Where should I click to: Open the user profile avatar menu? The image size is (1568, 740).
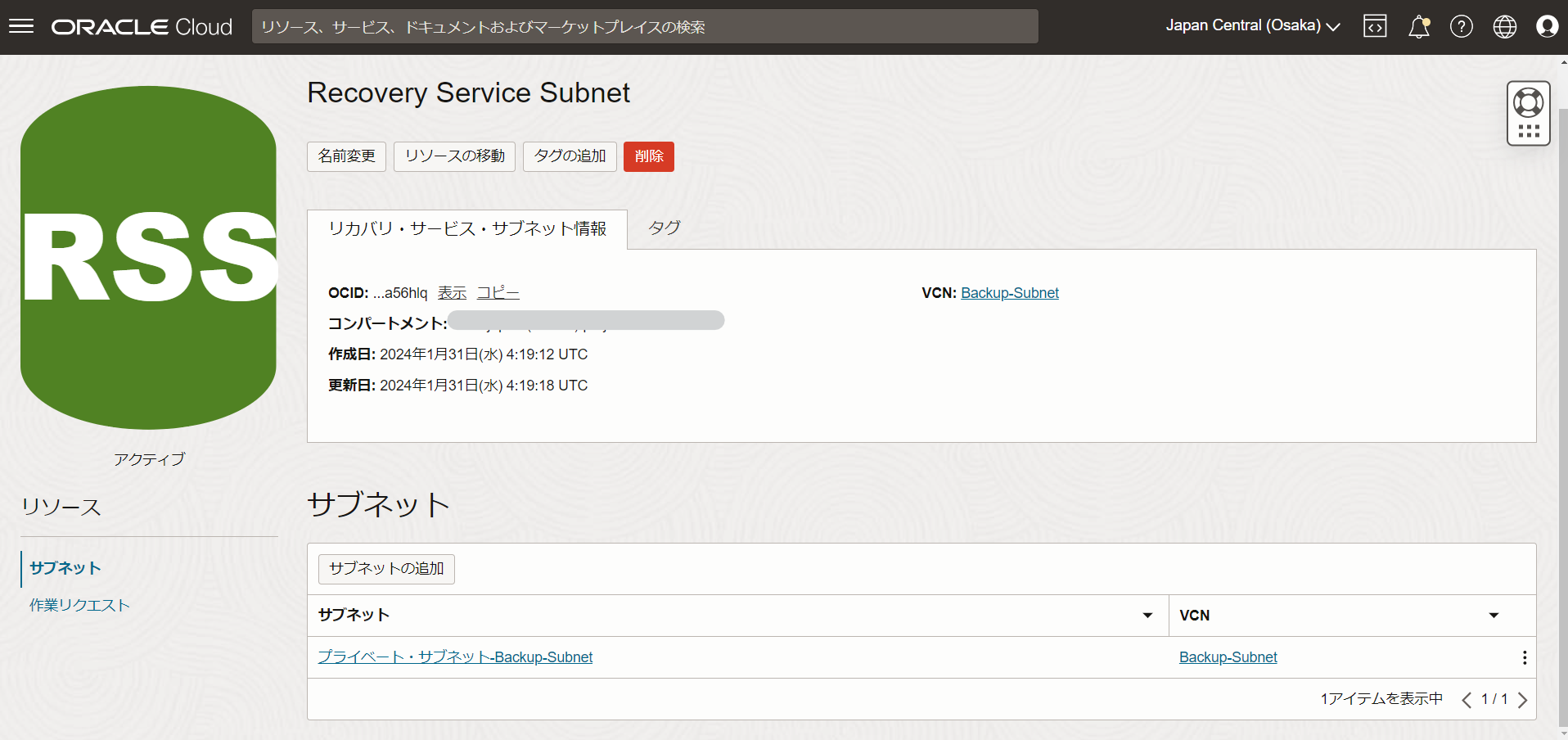point(1547,26)
